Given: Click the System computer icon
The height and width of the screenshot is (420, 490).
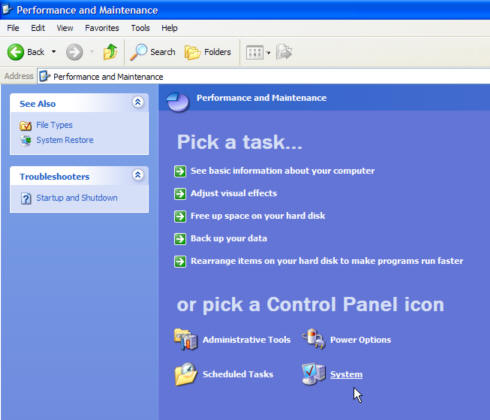Looking at the screenshot, I should [x=313, y=374].
